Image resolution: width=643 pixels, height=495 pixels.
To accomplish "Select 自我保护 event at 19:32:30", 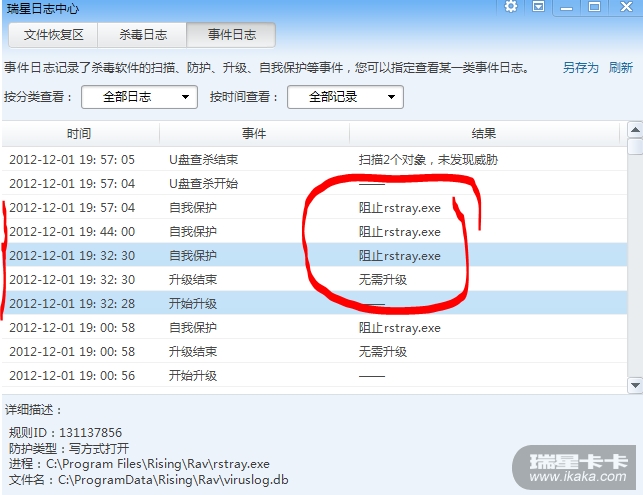I will 193,255.
